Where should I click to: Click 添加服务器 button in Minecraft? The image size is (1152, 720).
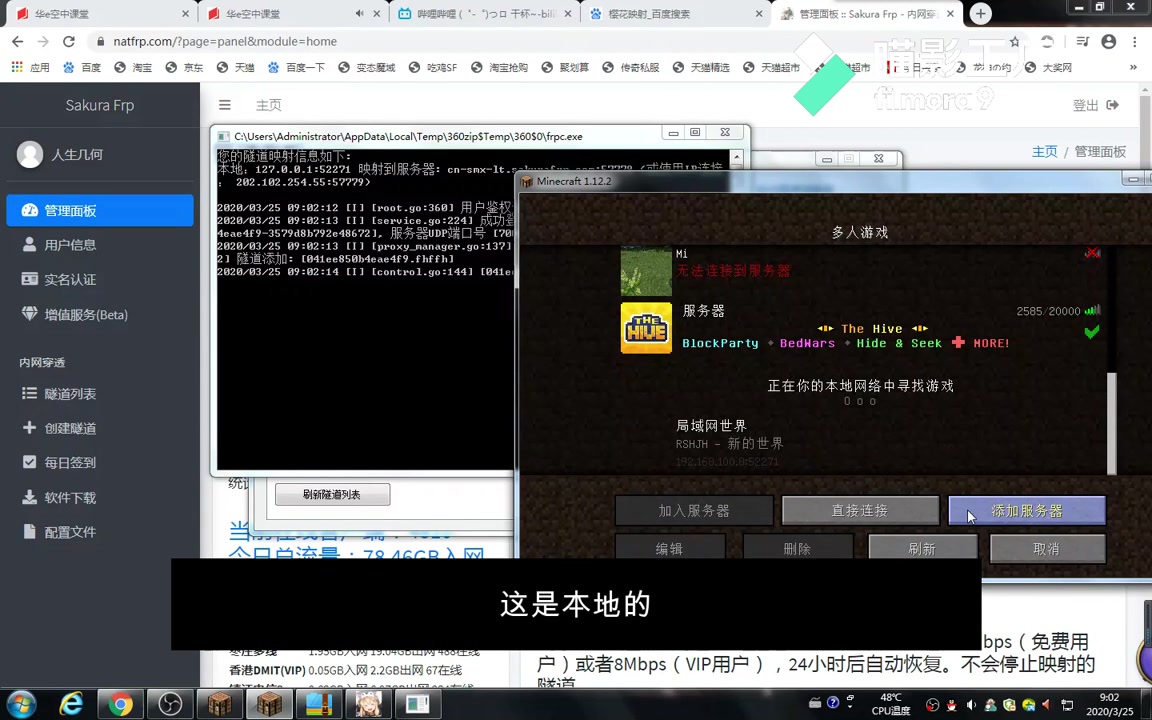tap(1027, 511)
